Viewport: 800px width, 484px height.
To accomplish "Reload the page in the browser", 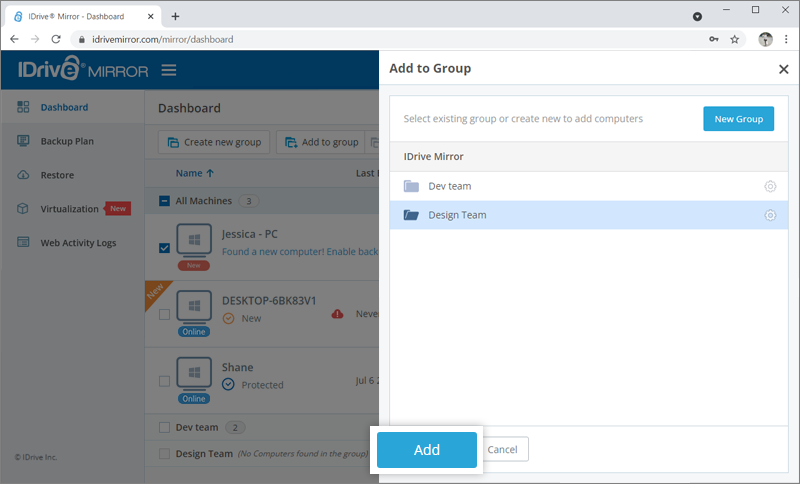I will [x=56, y=39].
